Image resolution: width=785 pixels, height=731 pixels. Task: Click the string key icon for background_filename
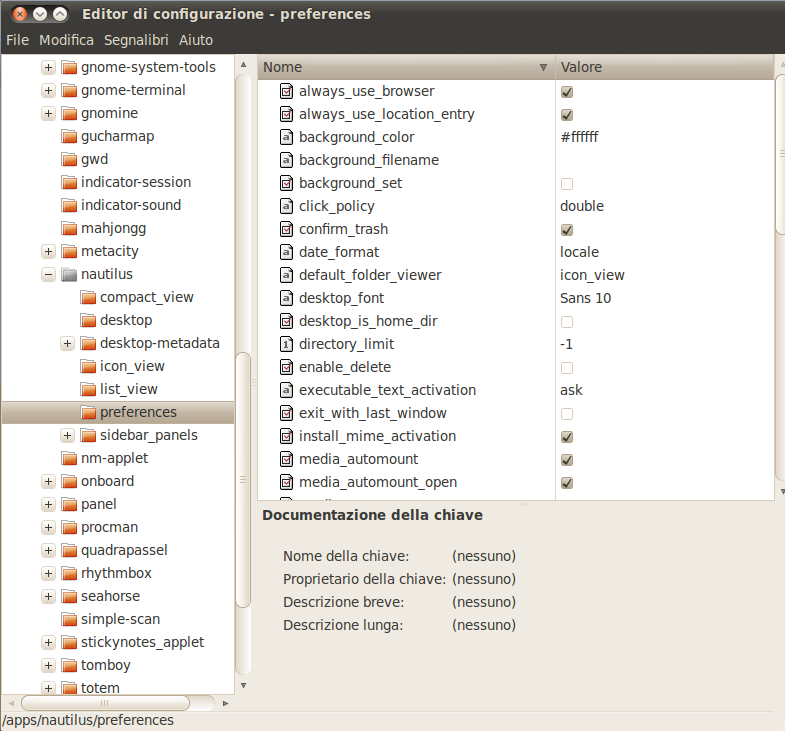coord(286,160)
